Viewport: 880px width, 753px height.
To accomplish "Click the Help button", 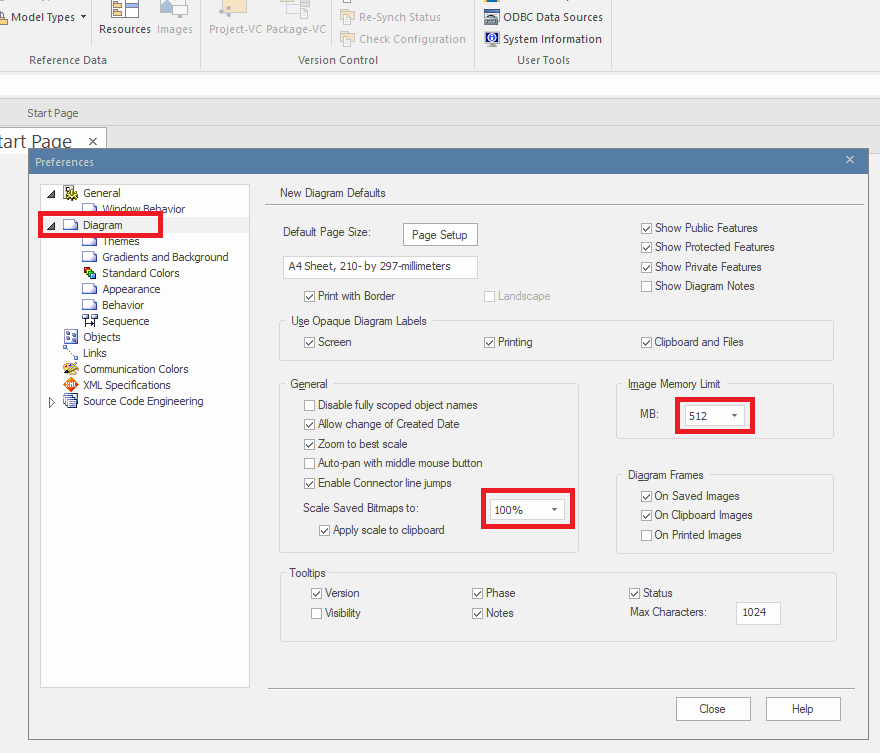I will pyautogui.click(x=803, y=709).
